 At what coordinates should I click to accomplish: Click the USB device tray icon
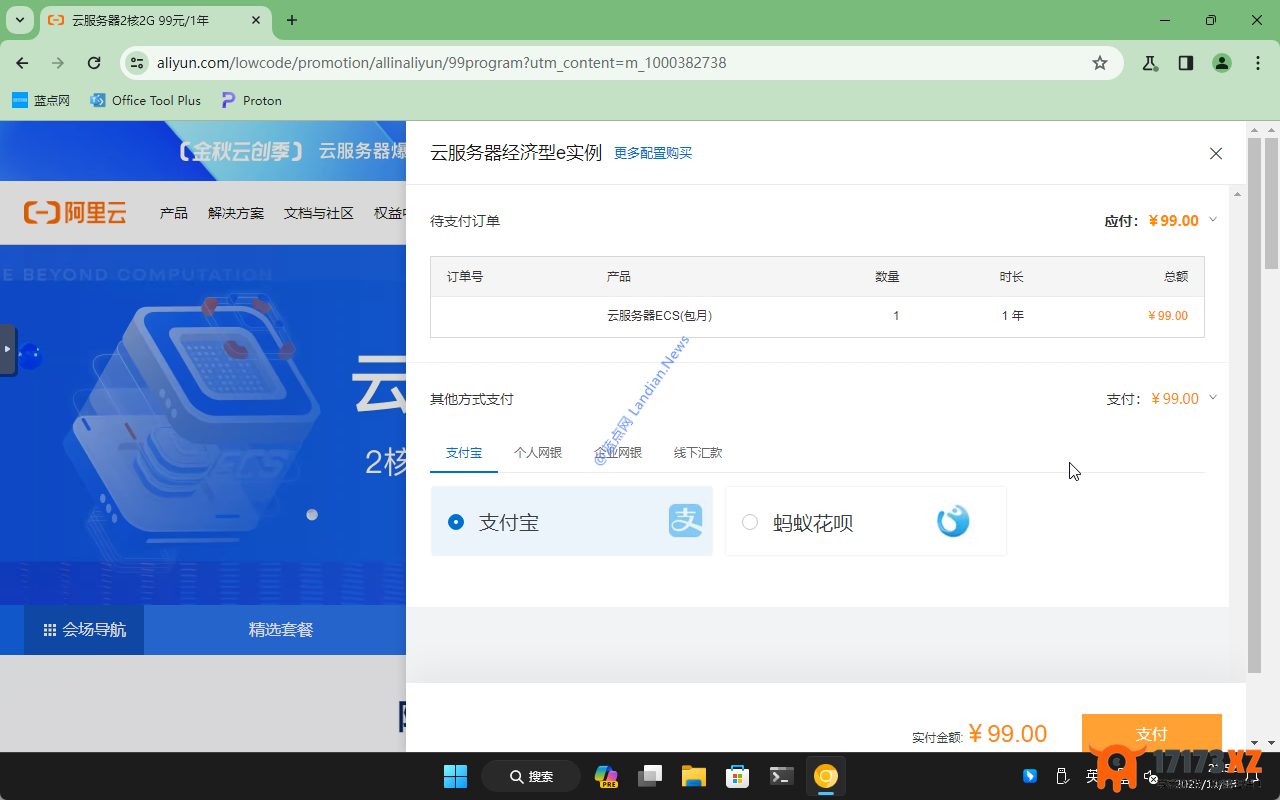pos(1062,776)
